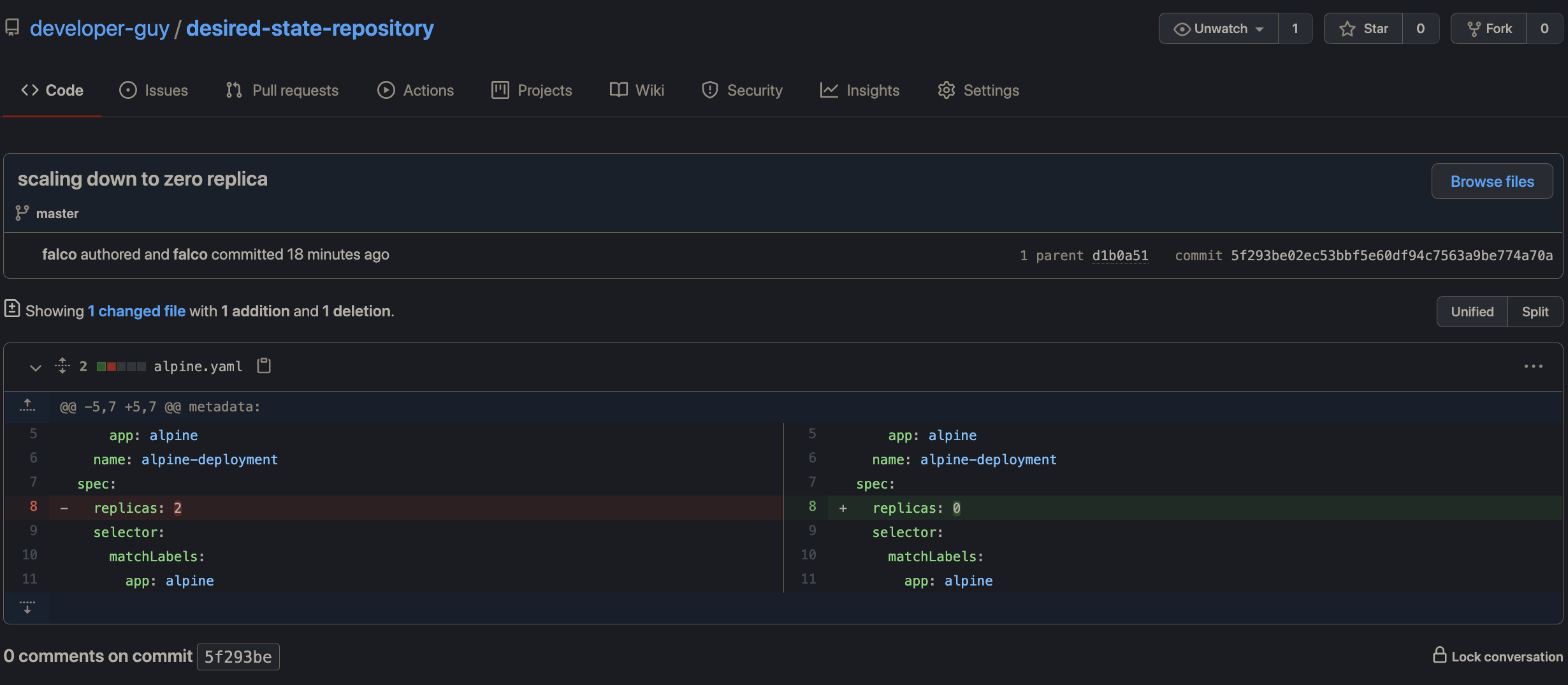Viewport: 1568px width, 685px height.
Task: Copy the alpine.yaml file path
Action: pyautogui.click(x=263, y=365)
